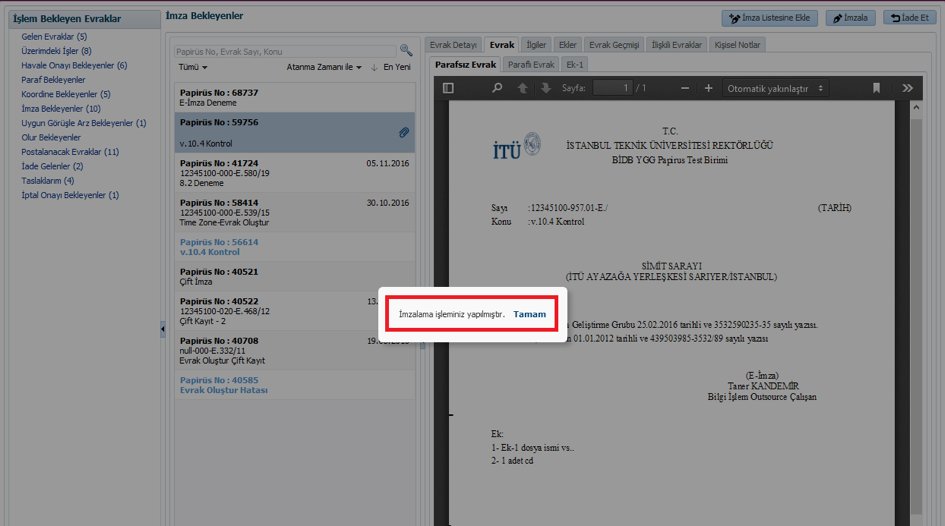The width and height of the screenshot is (945, 526).
Task: Click the search field Papirüs No, Evrak Sayı, Konu
Action: coord(285,52)
